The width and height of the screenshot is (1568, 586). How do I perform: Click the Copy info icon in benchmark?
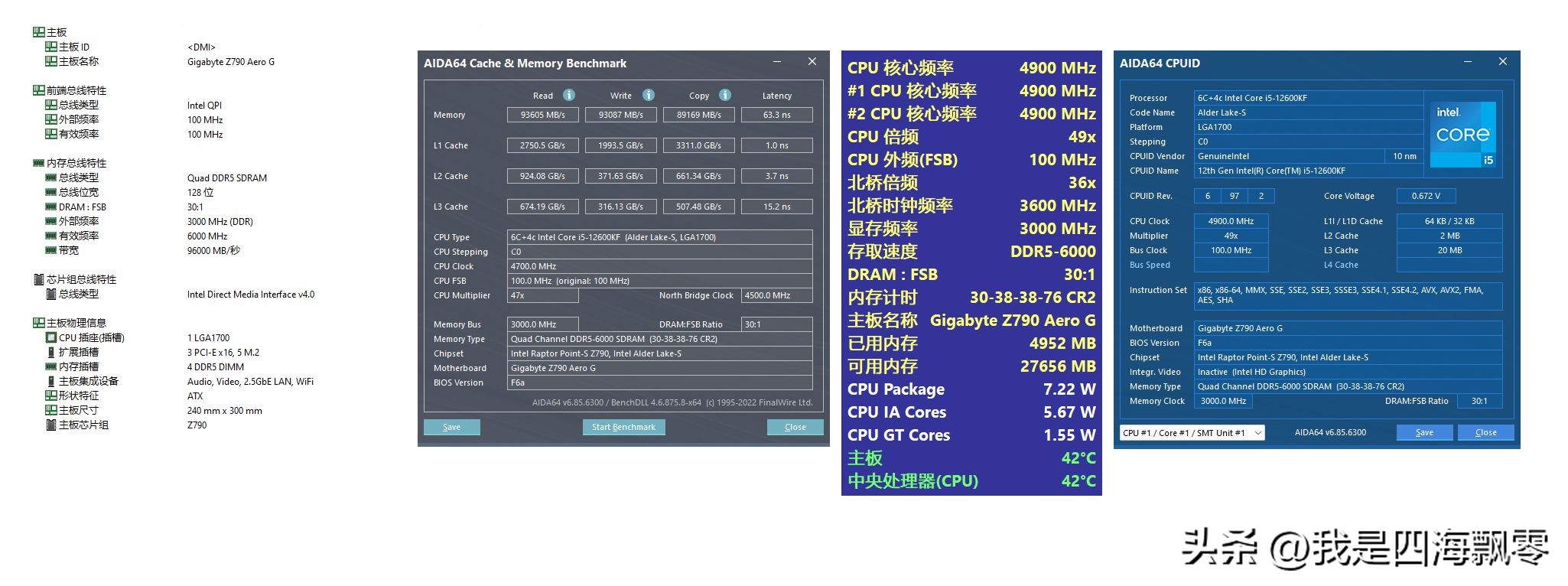click(725, 95)
